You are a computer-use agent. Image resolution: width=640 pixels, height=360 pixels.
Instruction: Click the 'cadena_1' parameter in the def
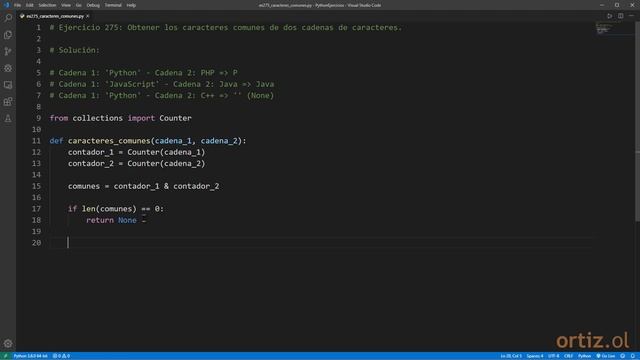173,141
